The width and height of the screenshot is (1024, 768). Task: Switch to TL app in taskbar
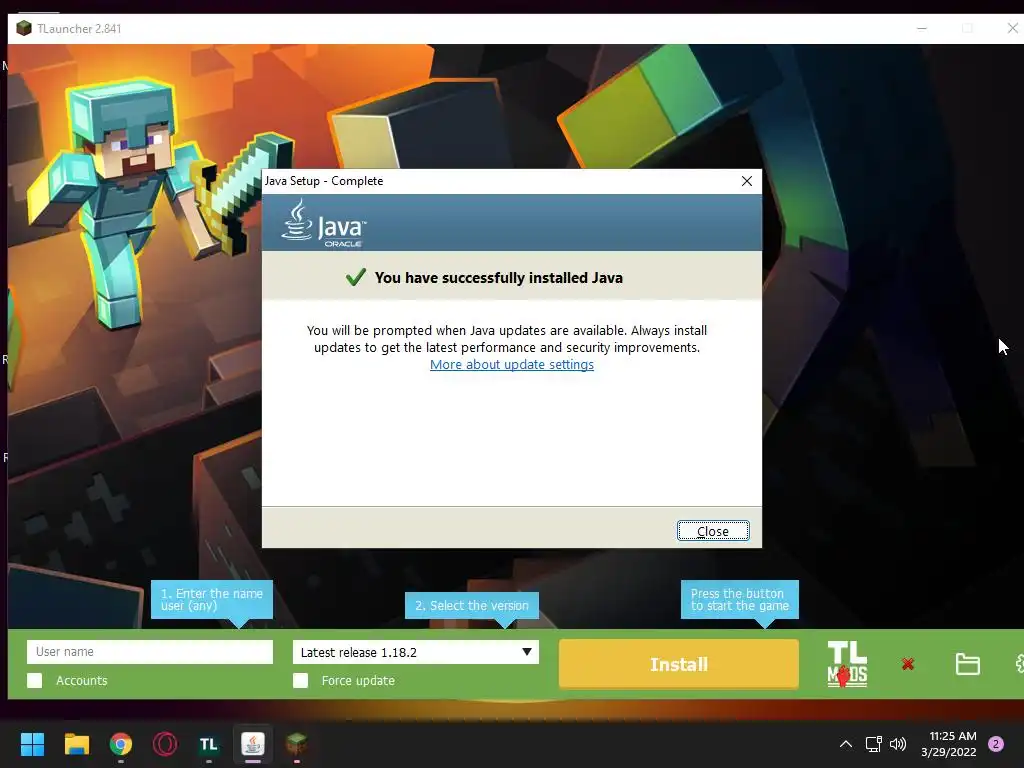click(208, 744)
